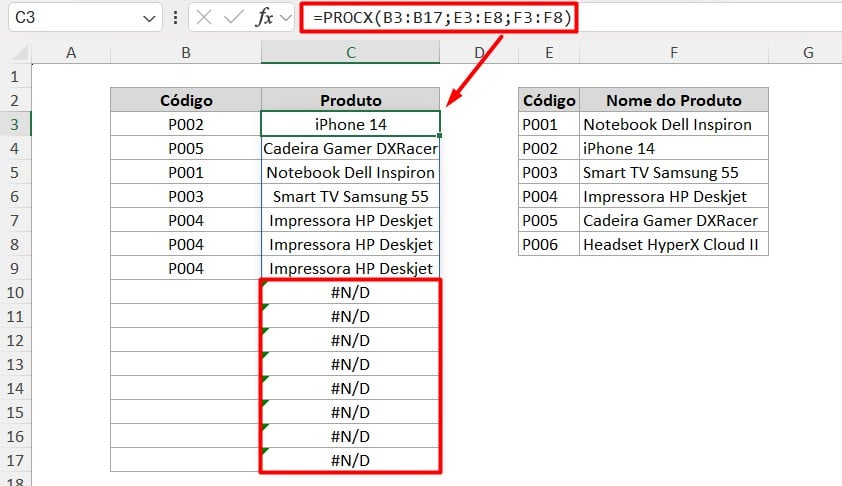Image resolution: width=842 pixels, height=486 pixels.
Task: Click the formula bar options dots
Action: (176, 18)
